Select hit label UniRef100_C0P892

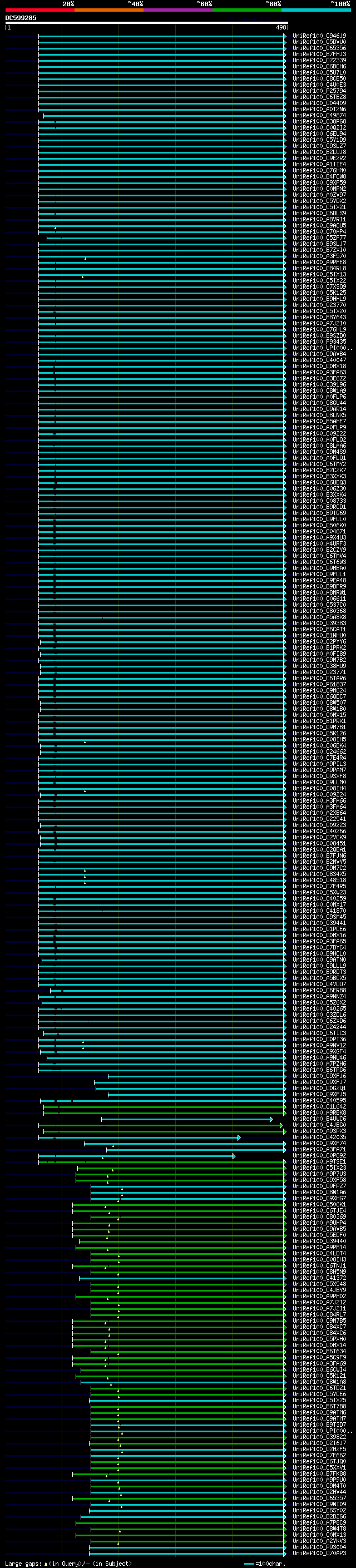coord(319,1155)
